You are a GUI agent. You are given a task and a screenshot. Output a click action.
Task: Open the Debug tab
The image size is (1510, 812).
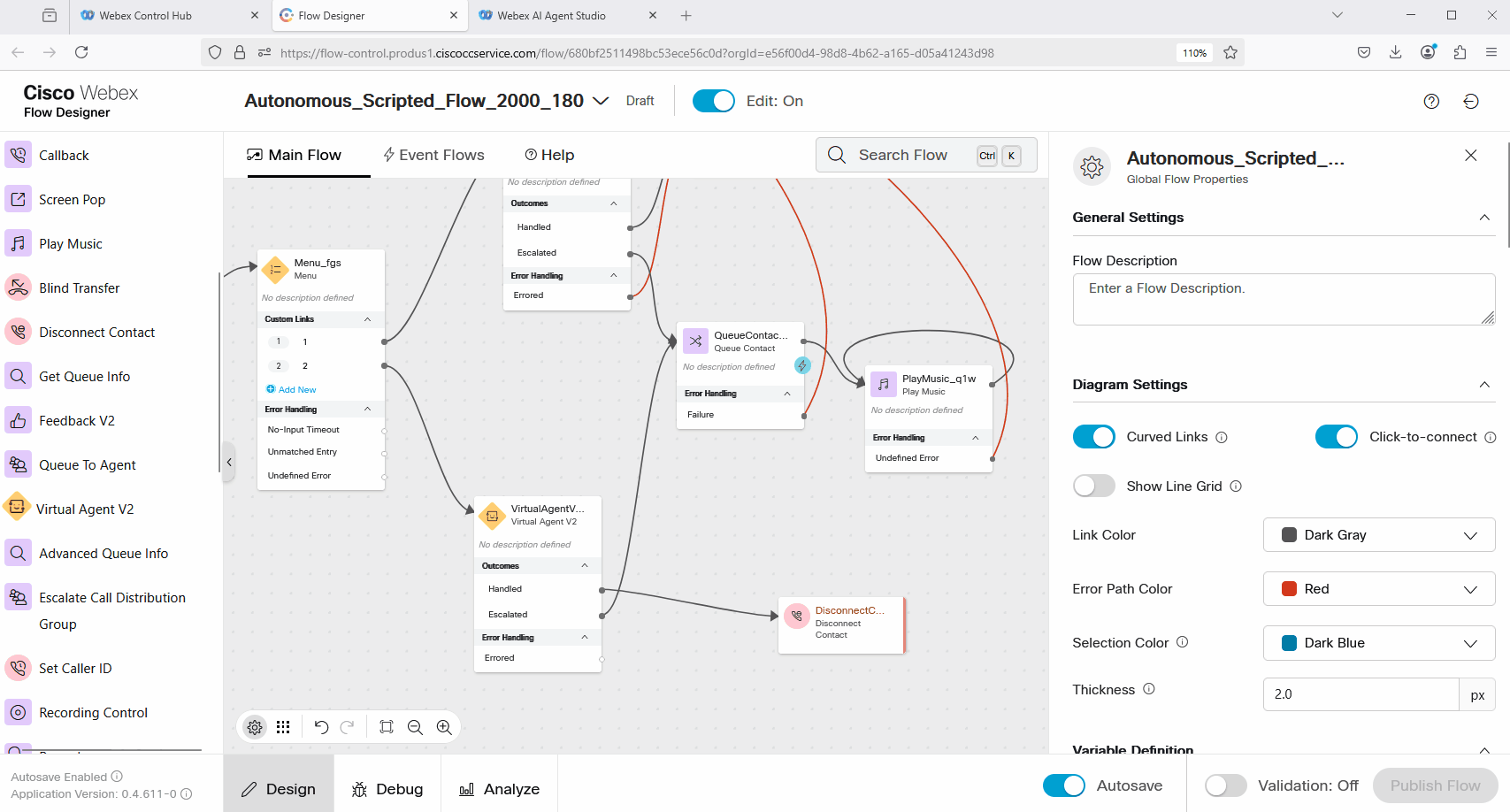pyautogui.click(x=387, y=789)
